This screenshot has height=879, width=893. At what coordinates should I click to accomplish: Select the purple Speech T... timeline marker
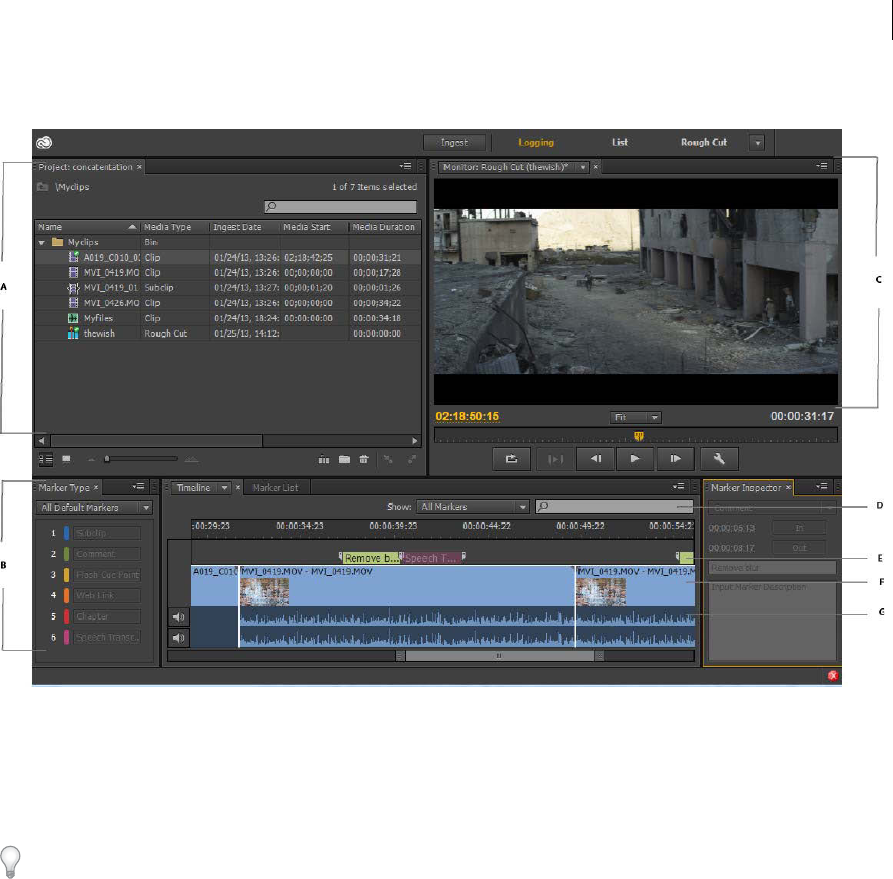(431, 558)
